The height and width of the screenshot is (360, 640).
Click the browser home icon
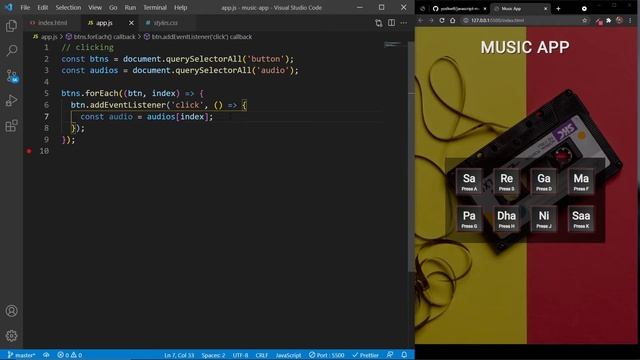pyautogui.click(x=453, y=20)
